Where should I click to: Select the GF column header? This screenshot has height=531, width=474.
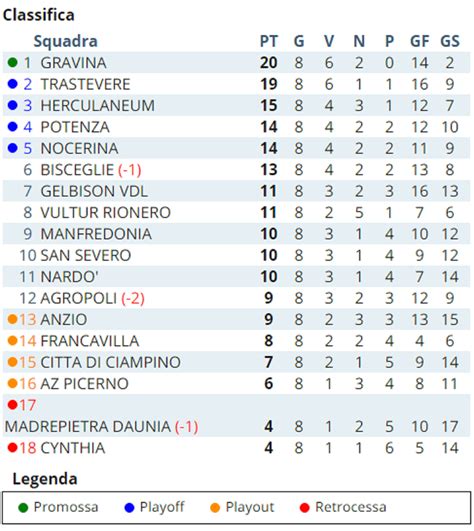[x=419, y=41]
